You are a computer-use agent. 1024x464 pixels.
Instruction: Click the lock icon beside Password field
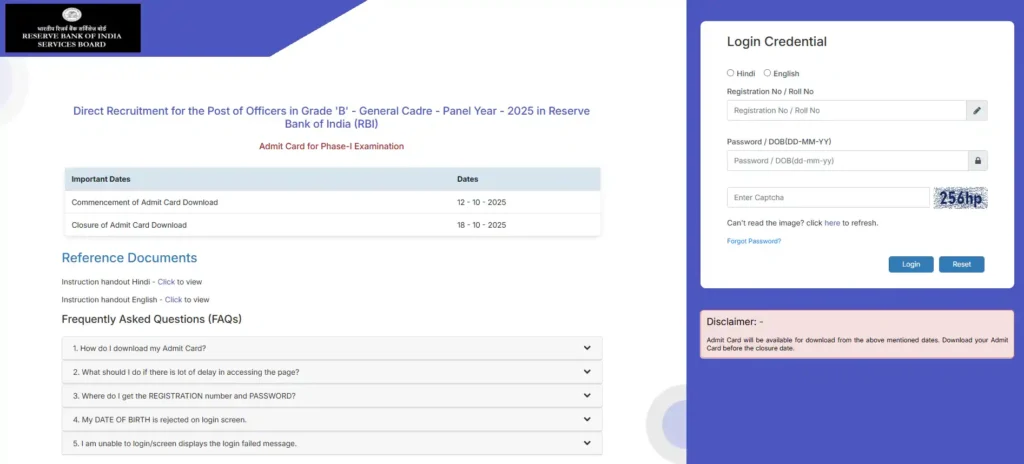tap(977, 160)
